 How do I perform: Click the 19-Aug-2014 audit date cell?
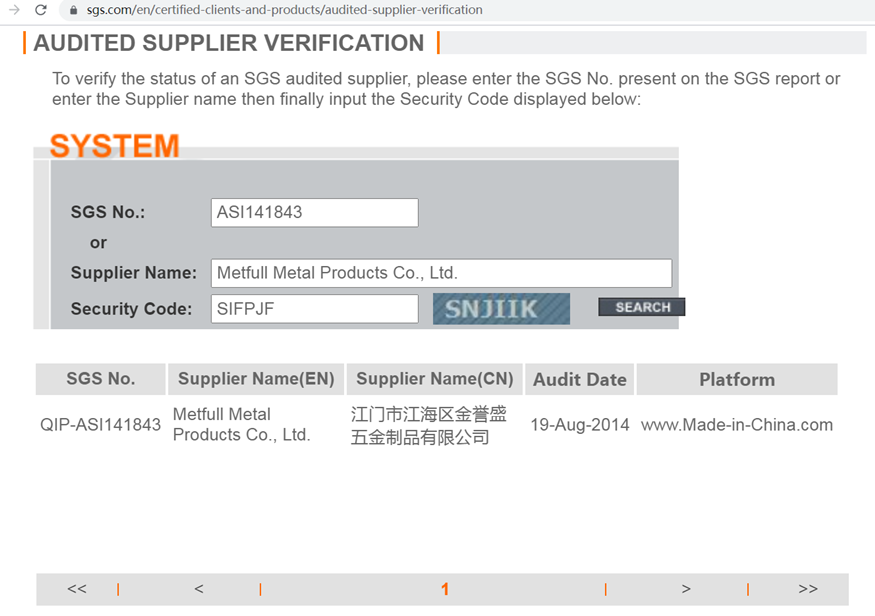point(580,425)
